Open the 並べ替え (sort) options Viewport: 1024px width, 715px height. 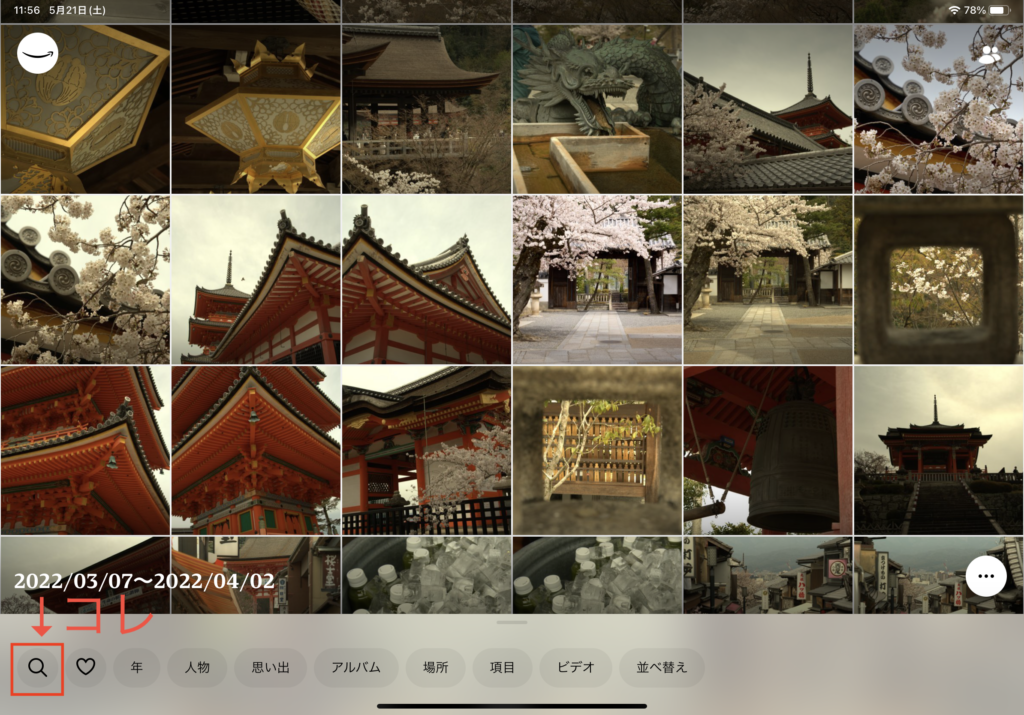(x=662, y=667)
